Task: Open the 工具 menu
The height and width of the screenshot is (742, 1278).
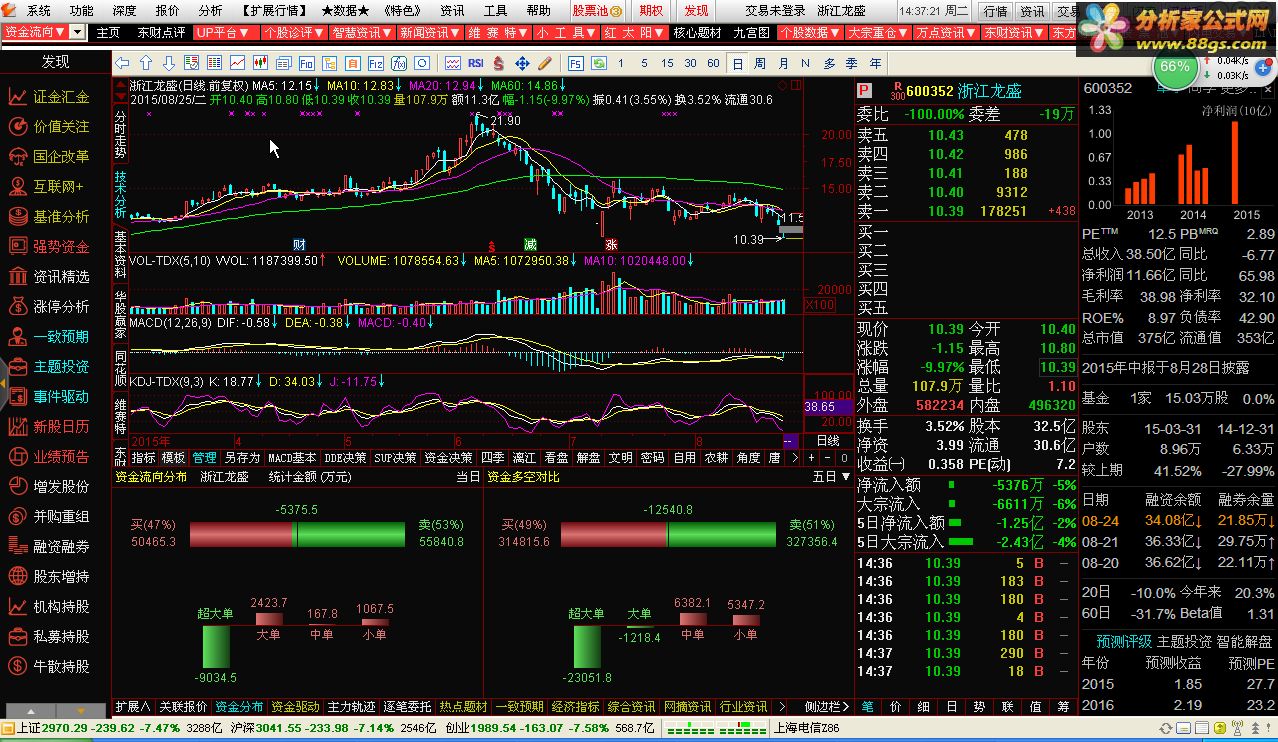Action: pos(495,10)
